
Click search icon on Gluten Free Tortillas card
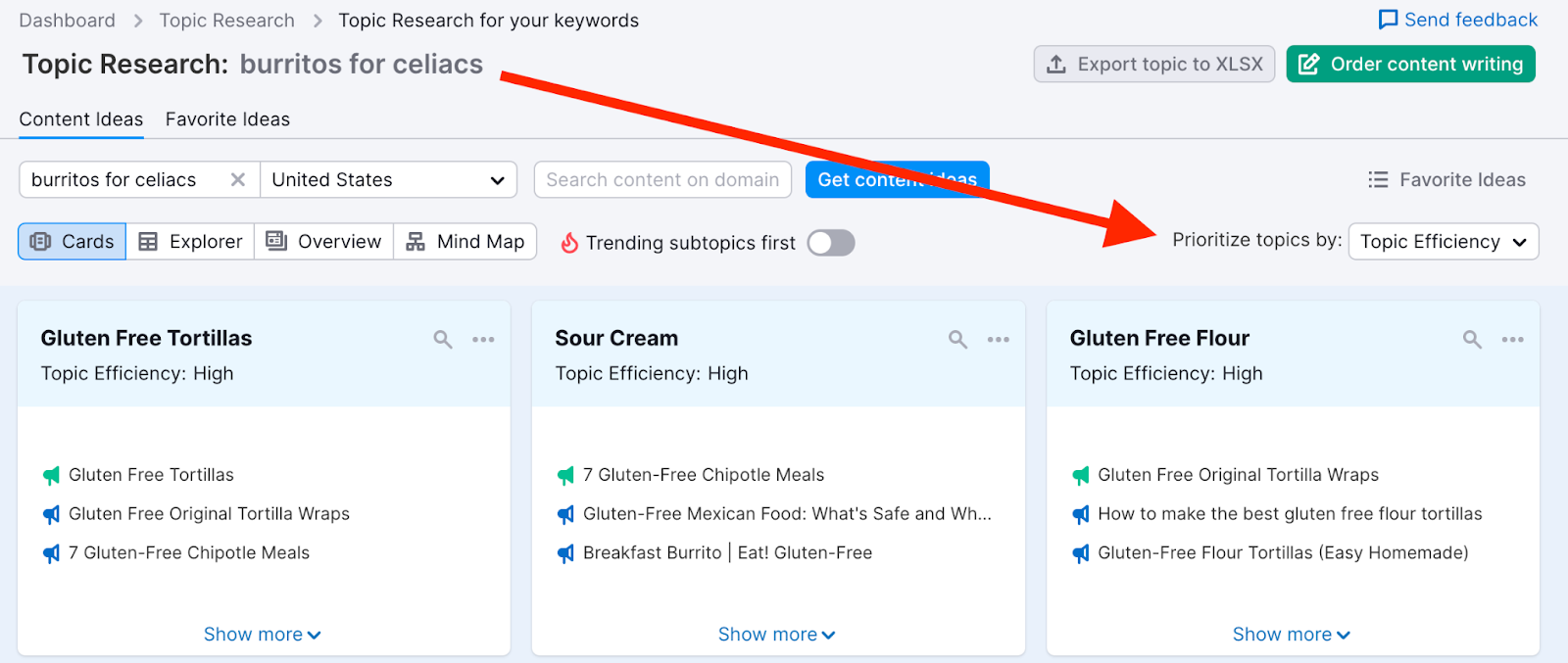[x=443, y=340]
